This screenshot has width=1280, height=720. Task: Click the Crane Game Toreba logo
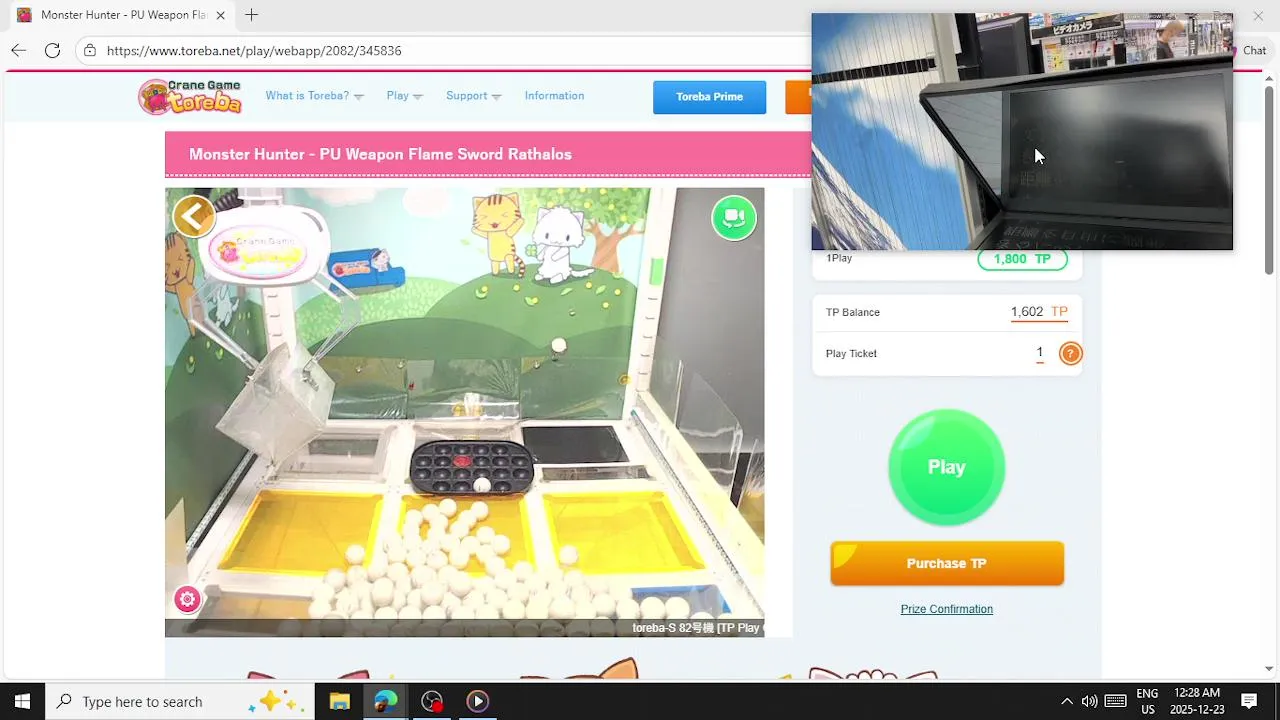click(x=190, y=96)
